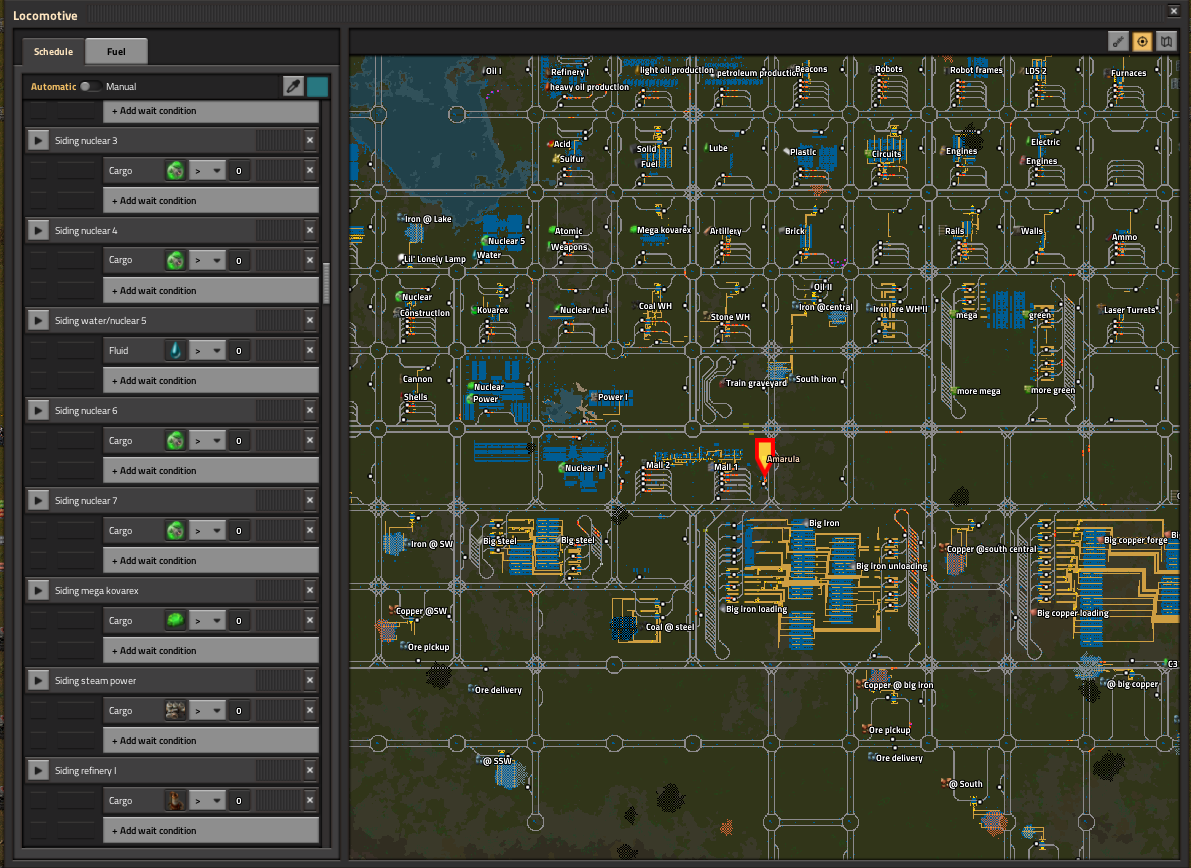Toggle the Automatic/Manual switch
Viewport: 1191px width, 868px height.
click(91, 87)
